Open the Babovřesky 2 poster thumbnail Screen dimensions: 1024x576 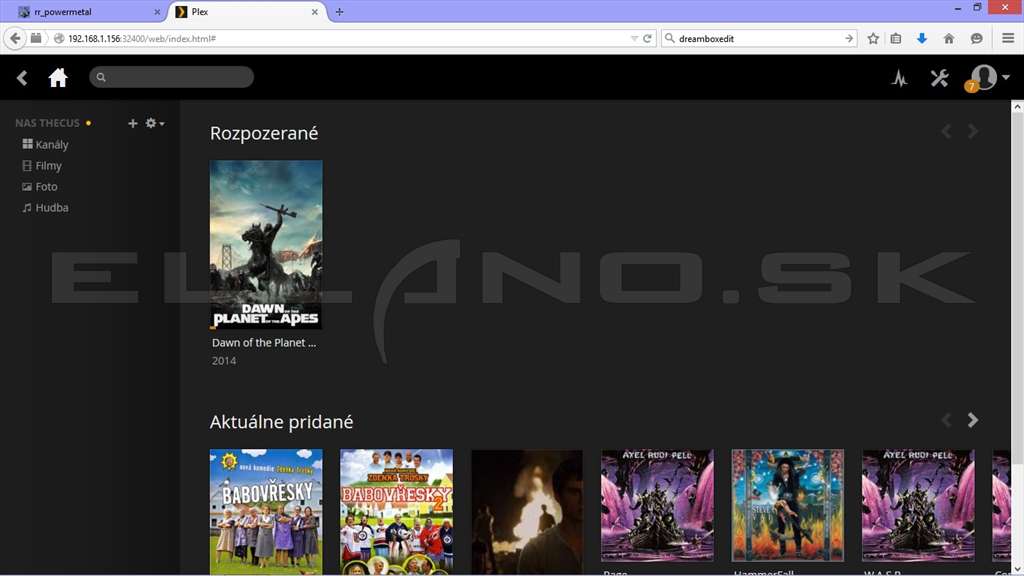pyautogui.click(x=396, y=511)
